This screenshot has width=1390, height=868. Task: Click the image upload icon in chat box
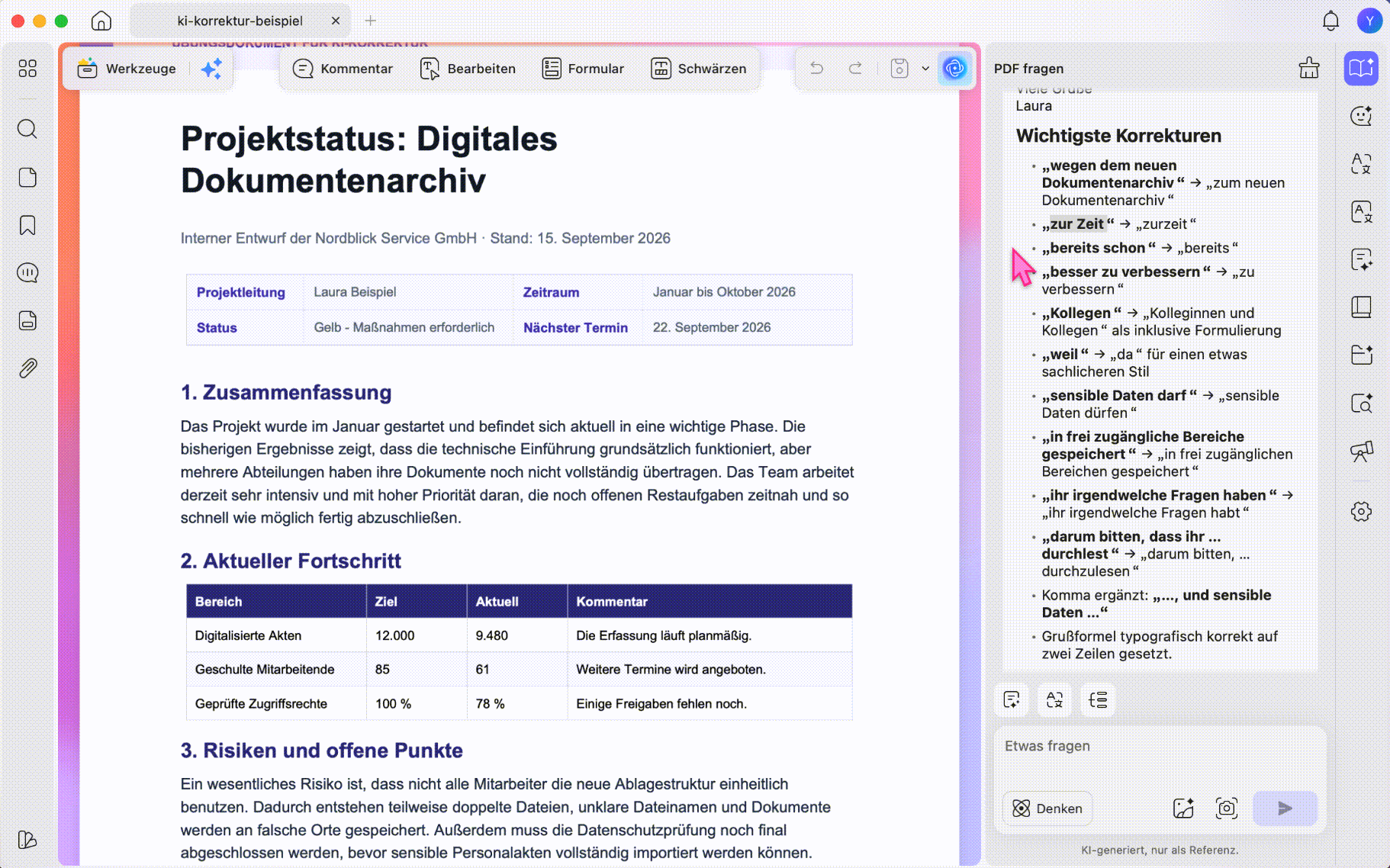1183,808
